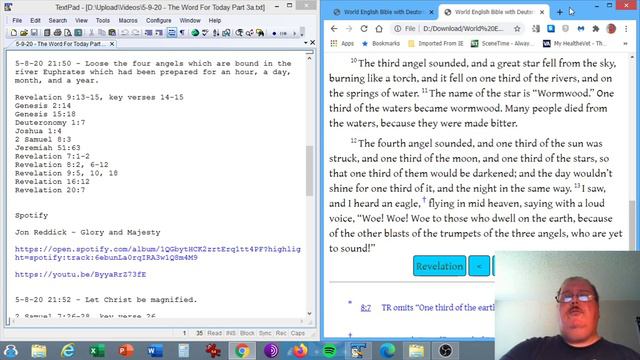Click Print icon in TextPad toolbar
640x360 pixels.
(58, 33)
